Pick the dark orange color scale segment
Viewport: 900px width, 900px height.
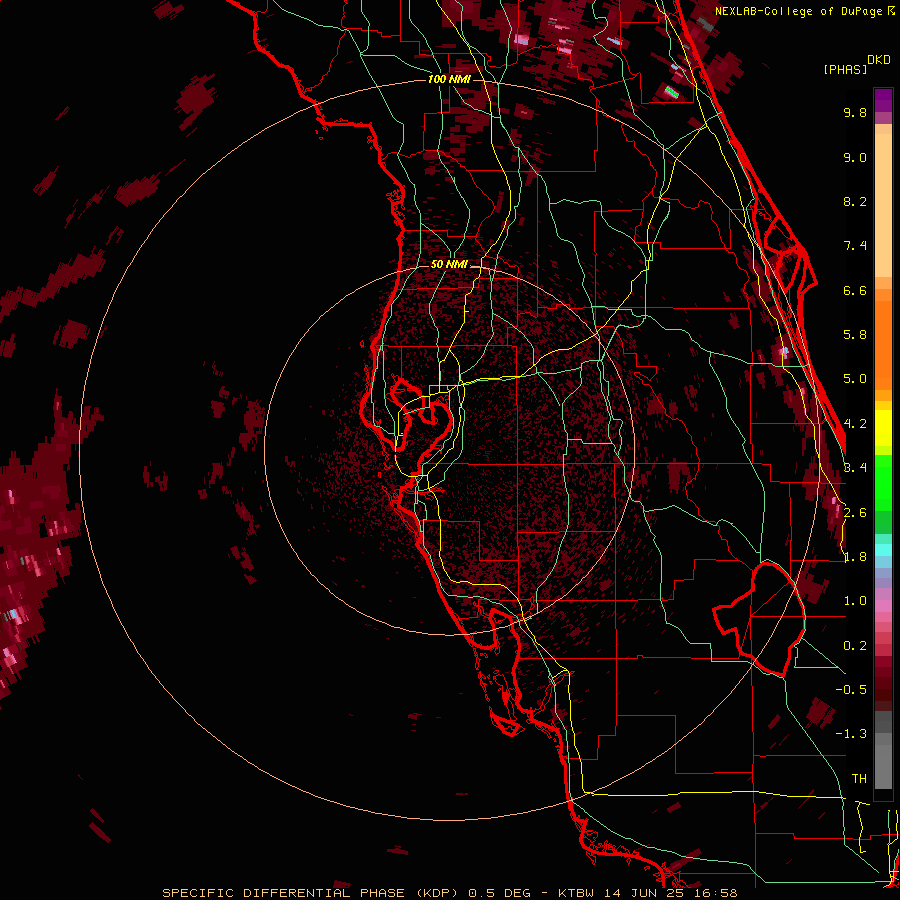(x=883, y=344)
